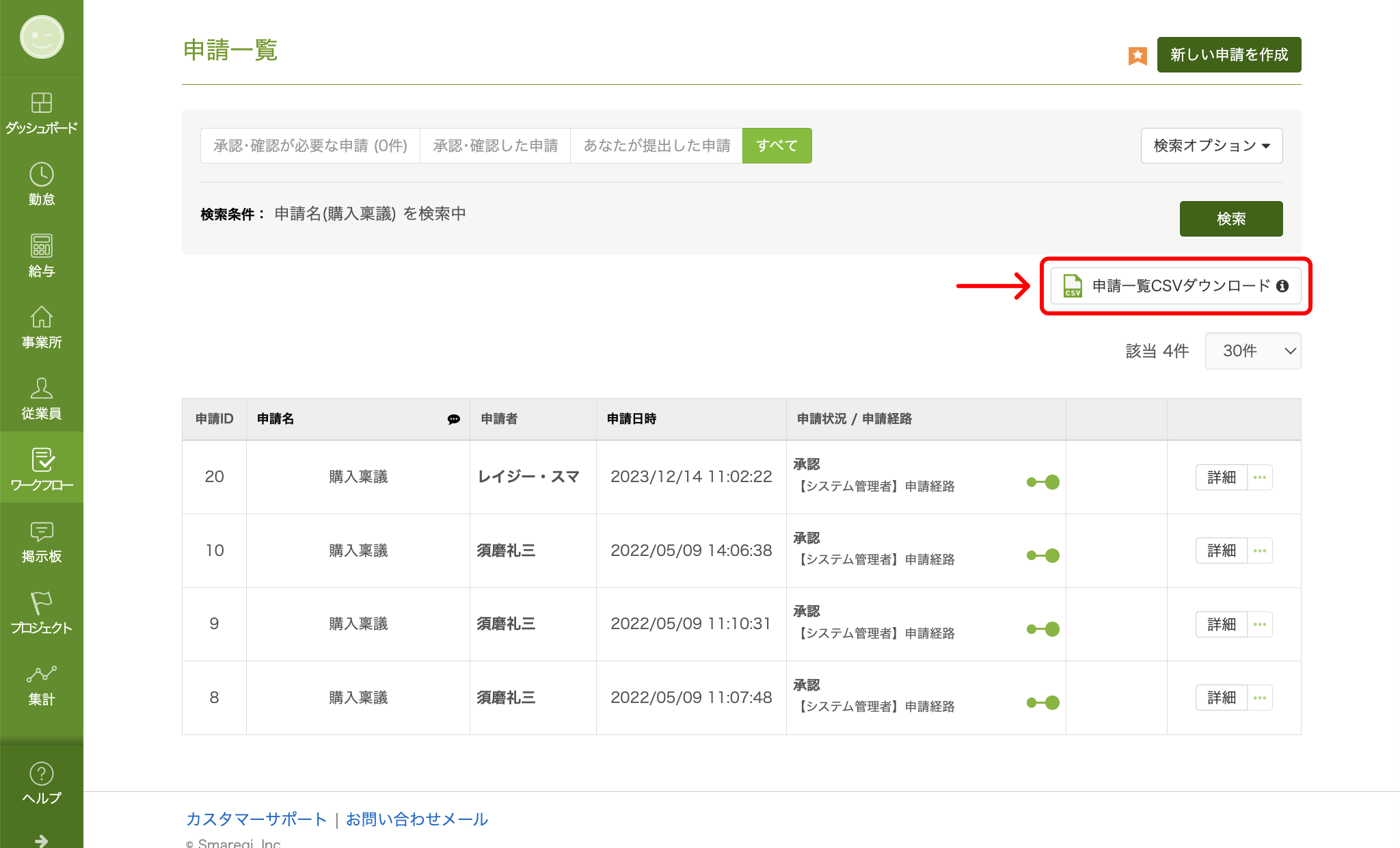Open the プロジェクト flag icon

(42, 603)
